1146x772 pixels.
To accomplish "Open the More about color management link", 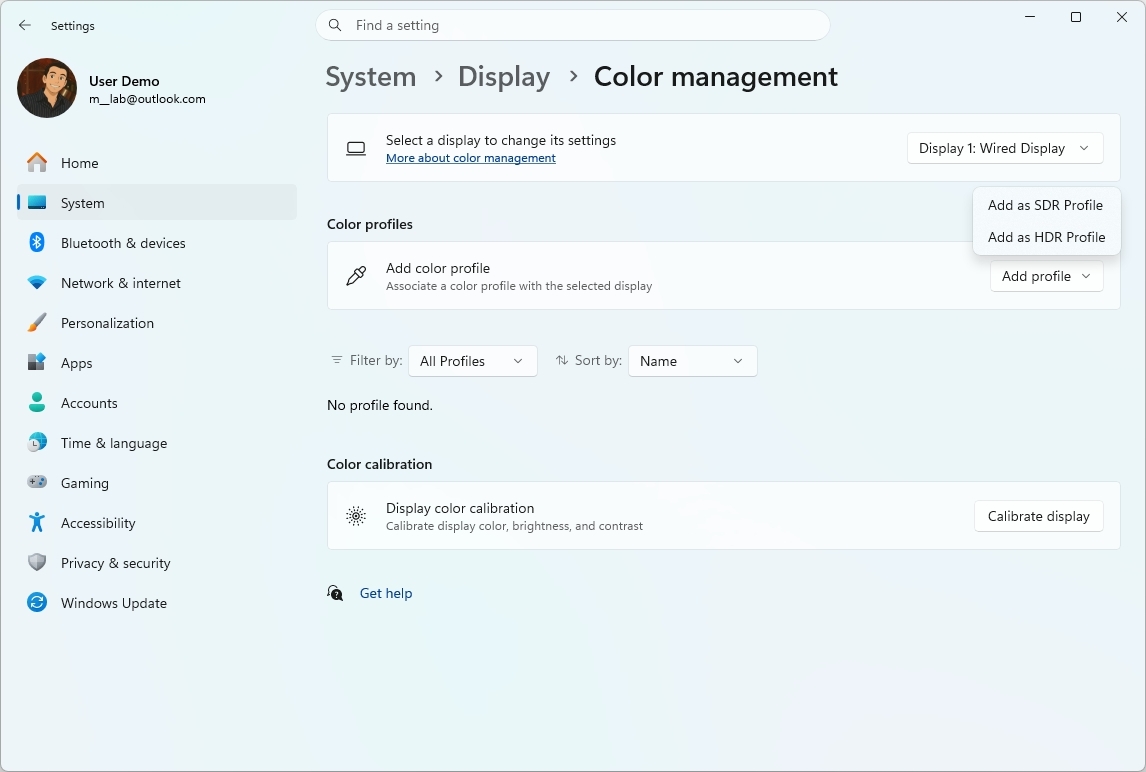I will tap(471, 158).
